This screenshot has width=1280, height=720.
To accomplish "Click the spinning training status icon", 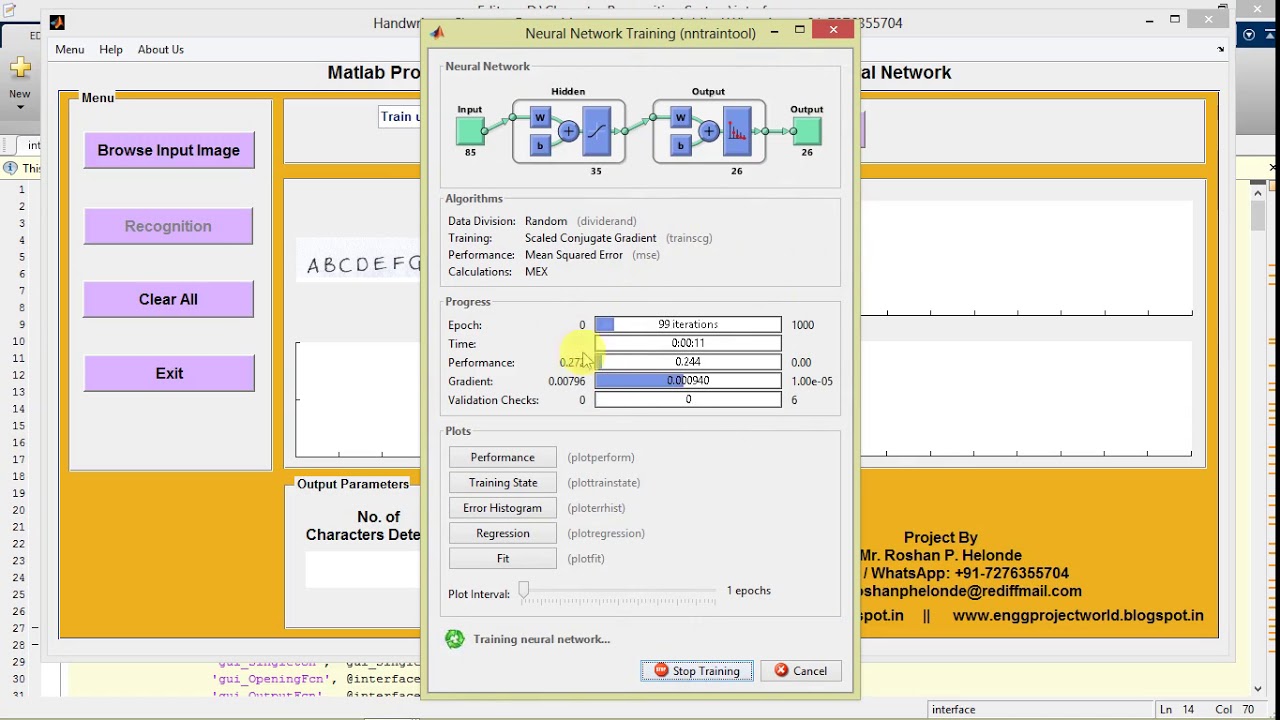I will (x=455, y=639).
